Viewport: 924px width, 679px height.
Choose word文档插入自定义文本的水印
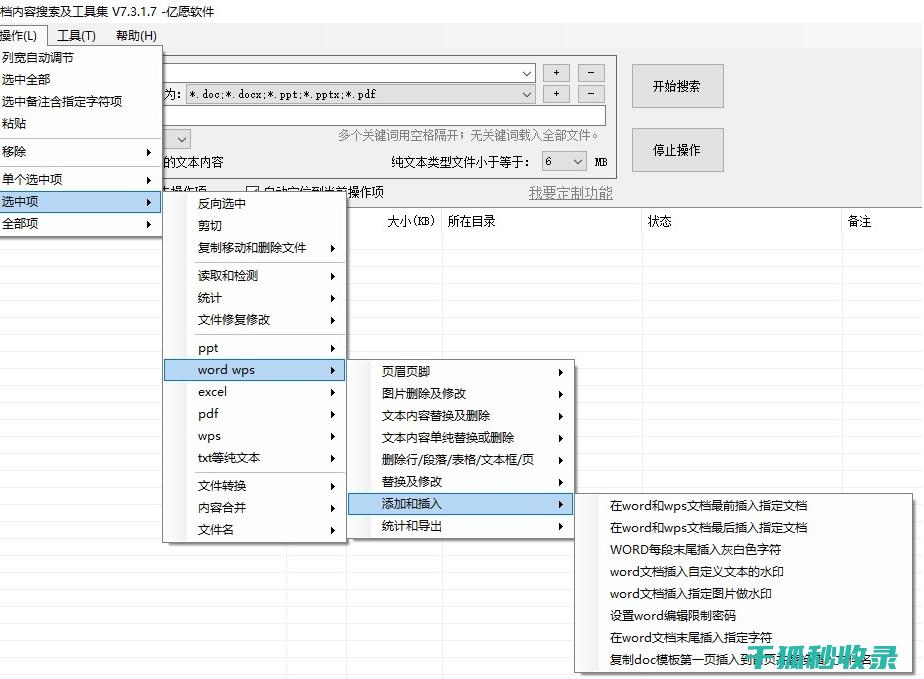744,572
